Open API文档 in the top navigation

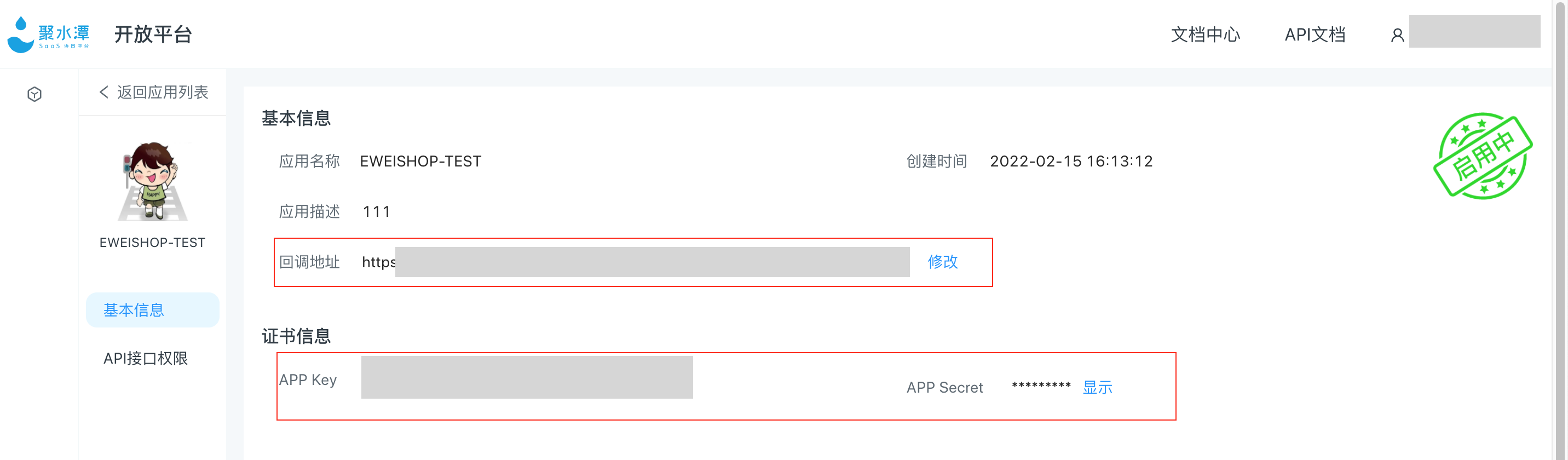(1315, 34)
